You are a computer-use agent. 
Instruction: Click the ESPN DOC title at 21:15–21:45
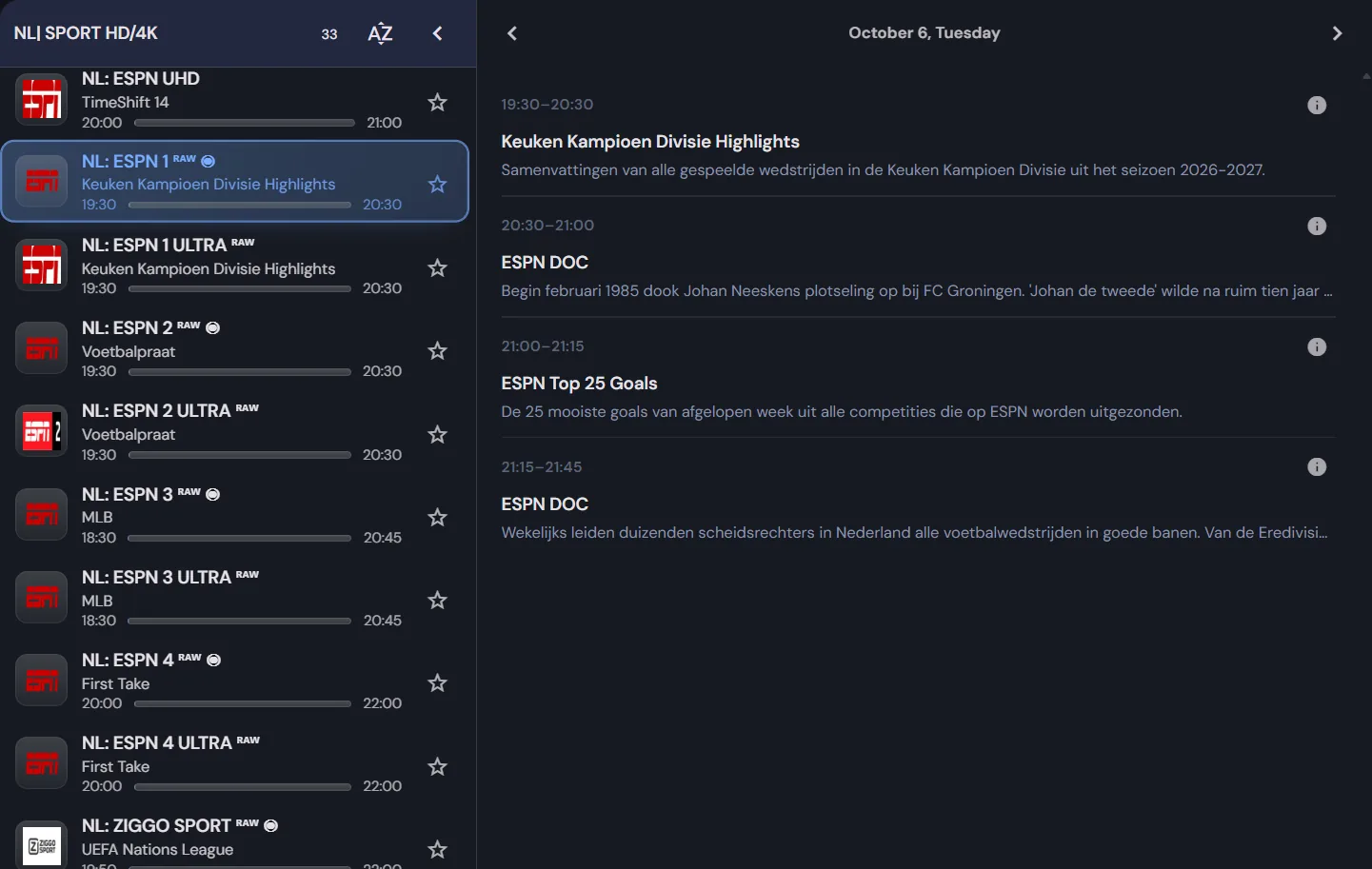tap(545, 504)
